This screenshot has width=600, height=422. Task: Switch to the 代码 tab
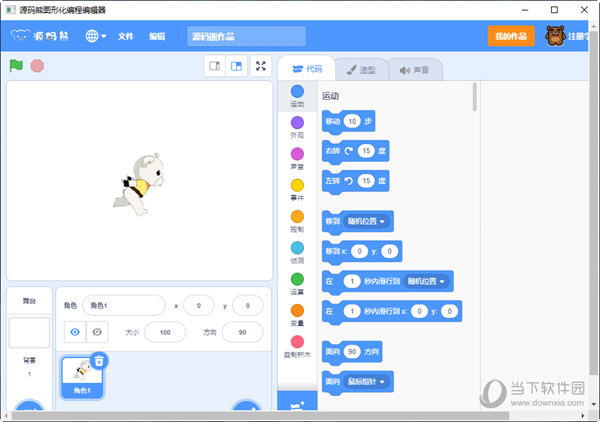(307, 69)
